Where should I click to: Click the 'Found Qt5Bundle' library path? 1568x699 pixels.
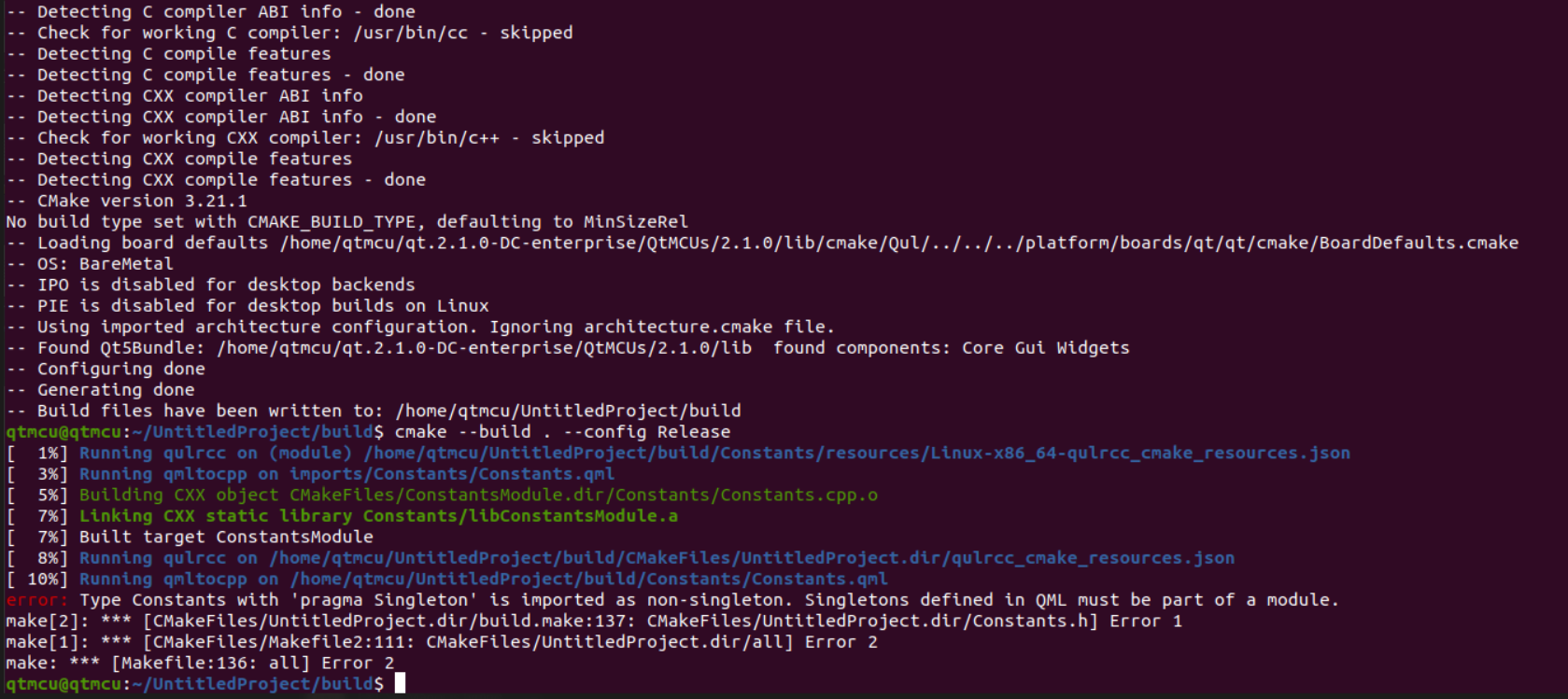(x=484, y=348)
